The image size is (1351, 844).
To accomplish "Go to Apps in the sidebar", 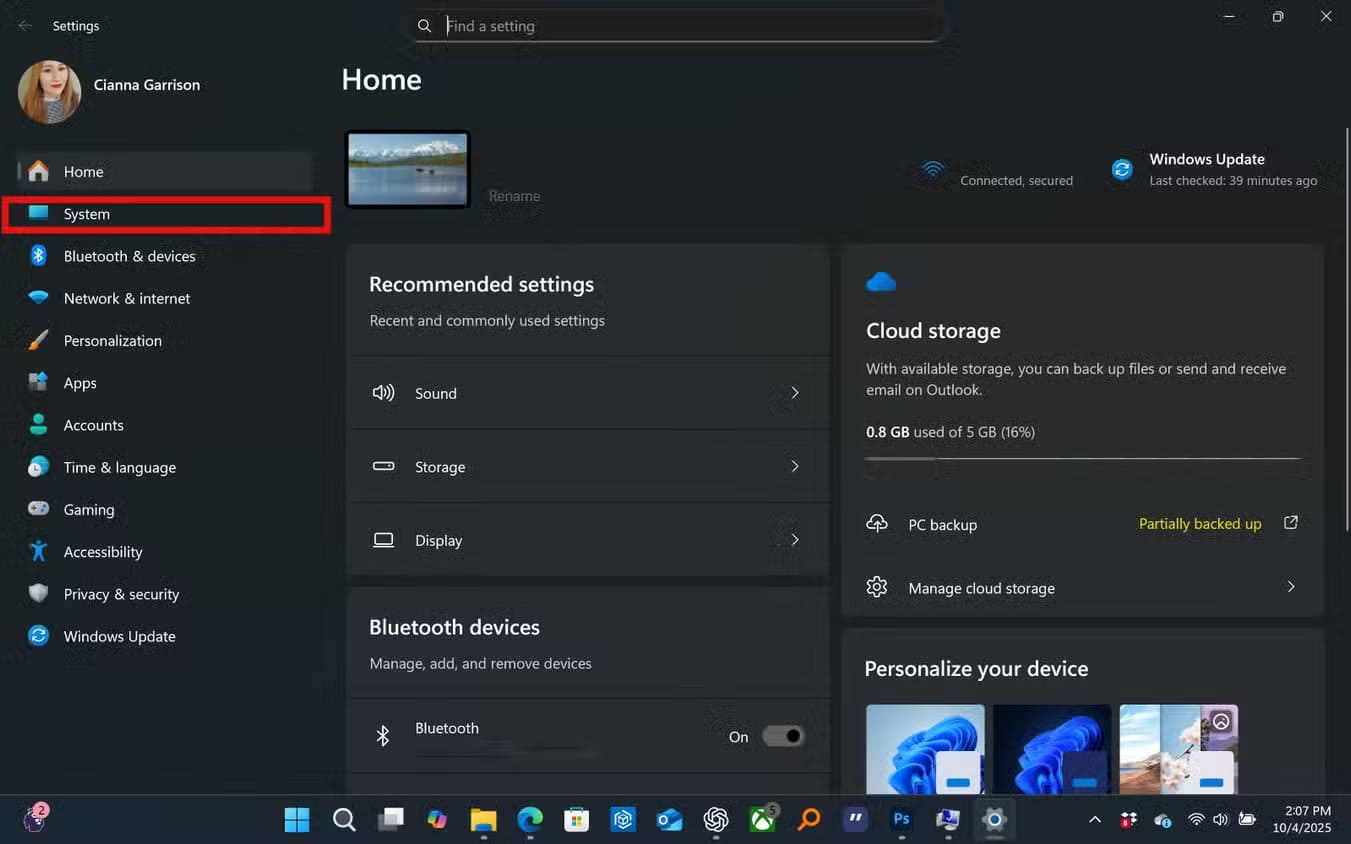I will coord(80,383).
